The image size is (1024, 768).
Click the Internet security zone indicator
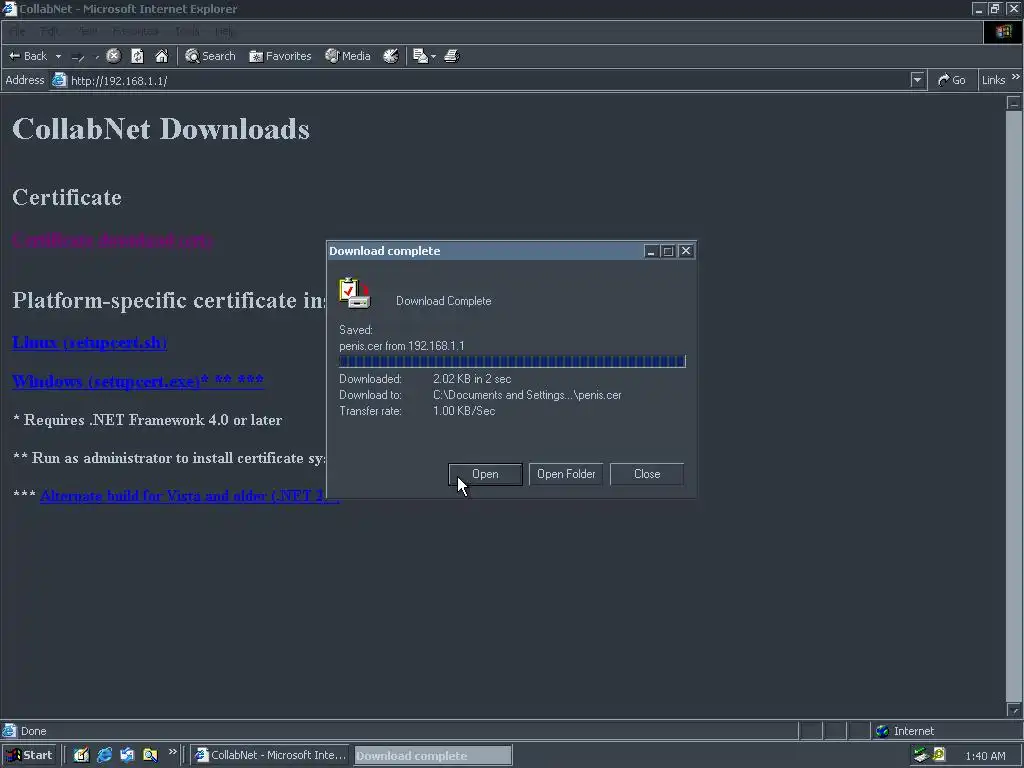point(904,731)
